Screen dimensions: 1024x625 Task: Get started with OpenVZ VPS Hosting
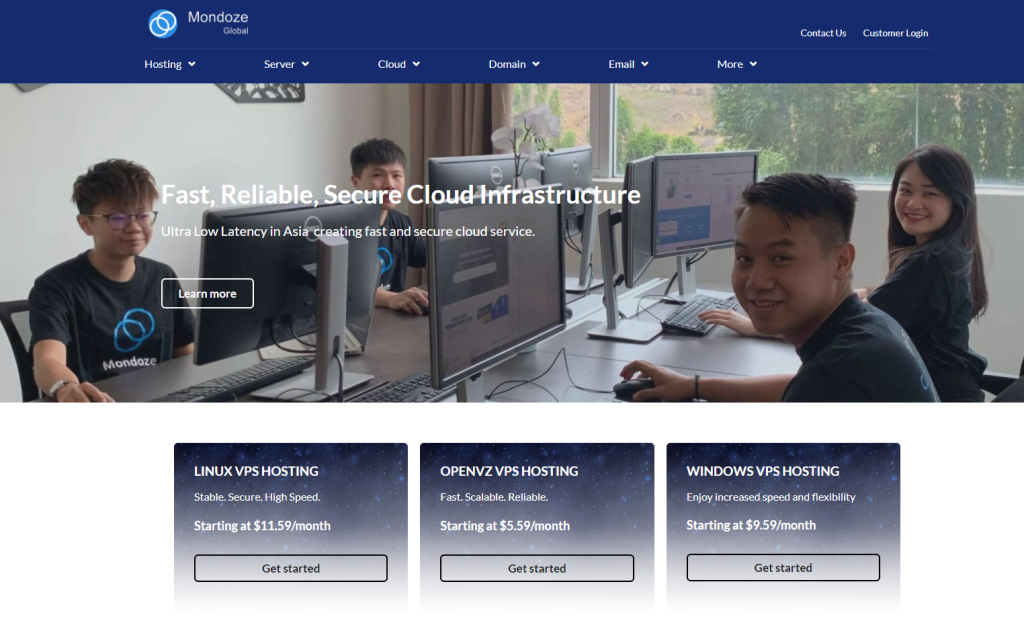coord(537,568)
